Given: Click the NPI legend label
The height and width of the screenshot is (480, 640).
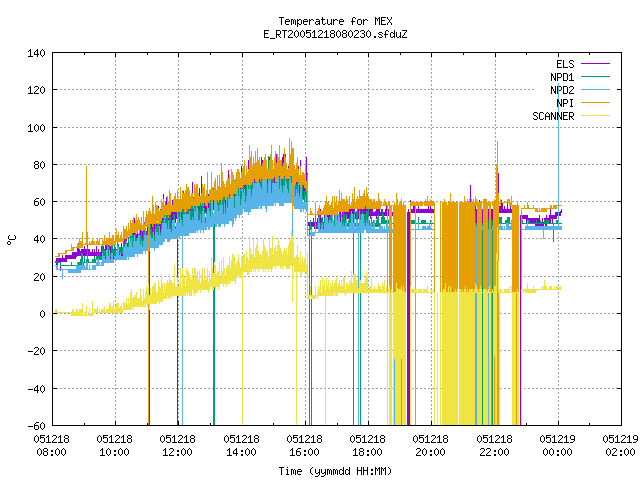Looking at the screenshot, I should pyautogui.click(x=565, y=103).
